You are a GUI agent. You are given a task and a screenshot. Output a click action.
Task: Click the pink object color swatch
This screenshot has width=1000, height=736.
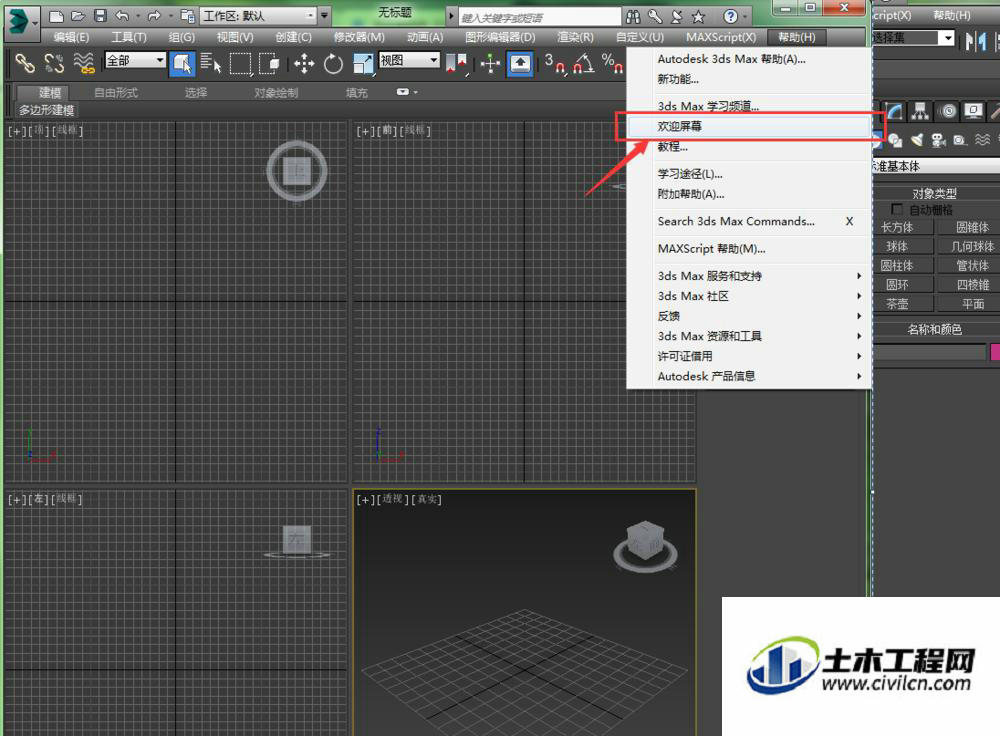pyautogui.click(x=995, y=351)
